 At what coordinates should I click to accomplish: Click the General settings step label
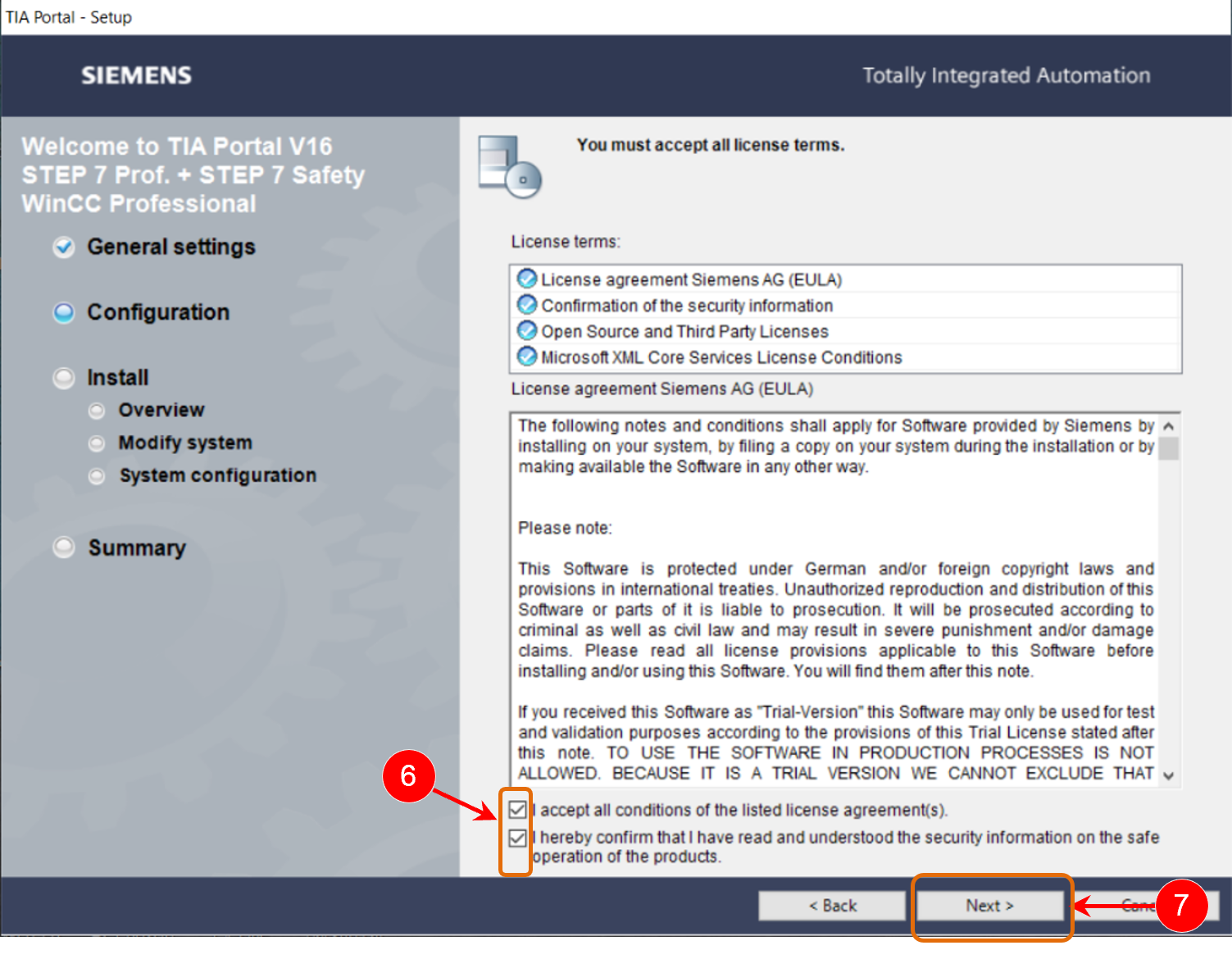click(x=171, y=247)
